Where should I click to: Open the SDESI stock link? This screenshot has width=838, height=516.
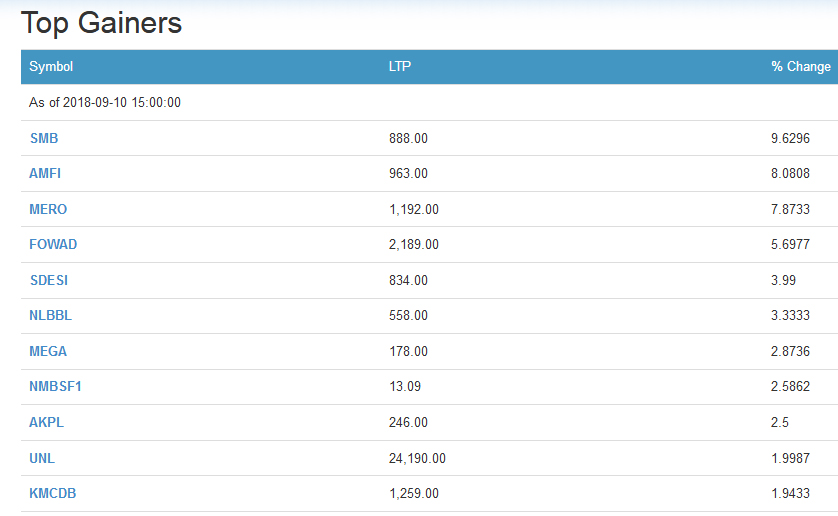49,280
